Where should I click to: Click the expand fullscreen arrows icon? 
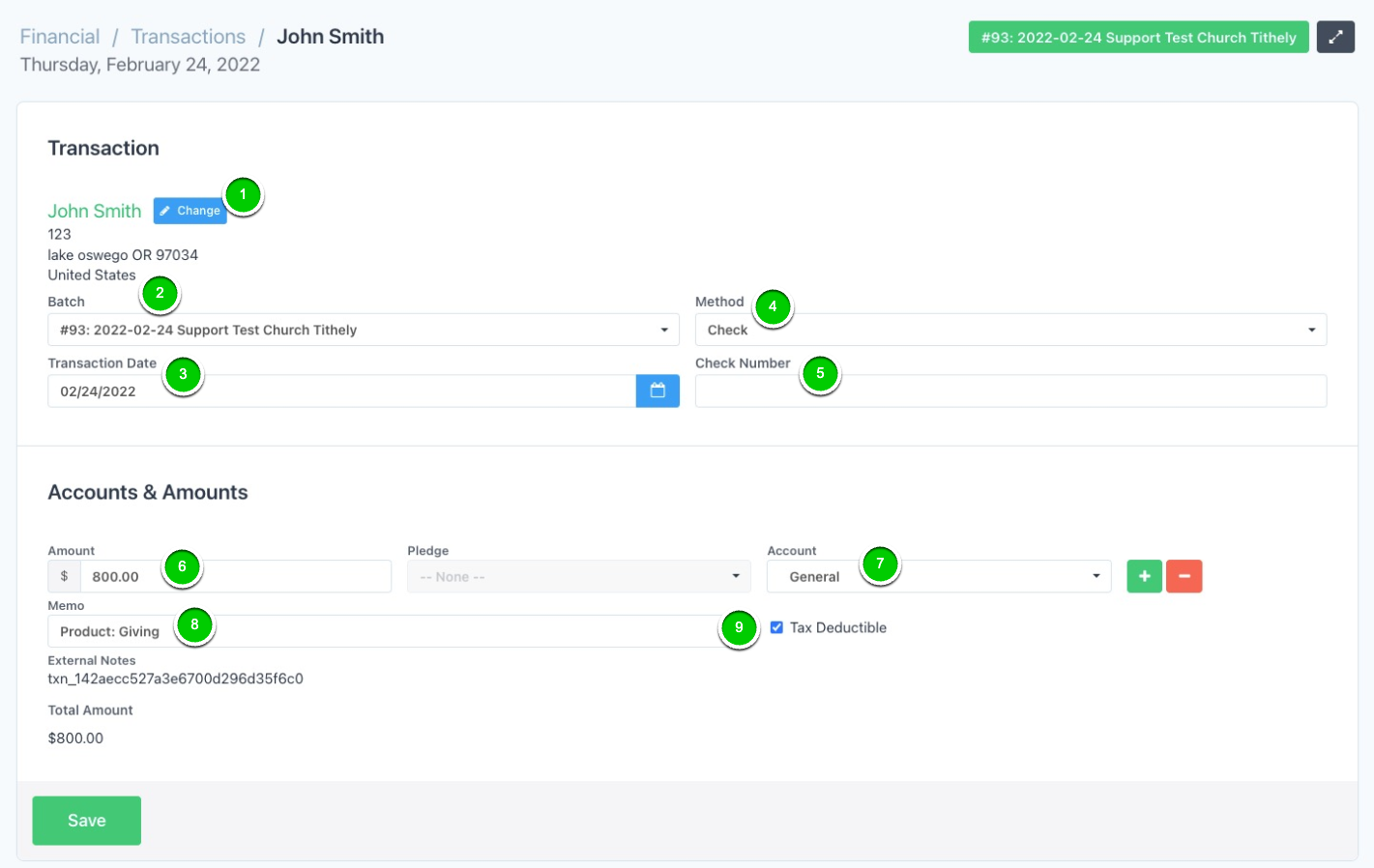tap(1334, 38)
